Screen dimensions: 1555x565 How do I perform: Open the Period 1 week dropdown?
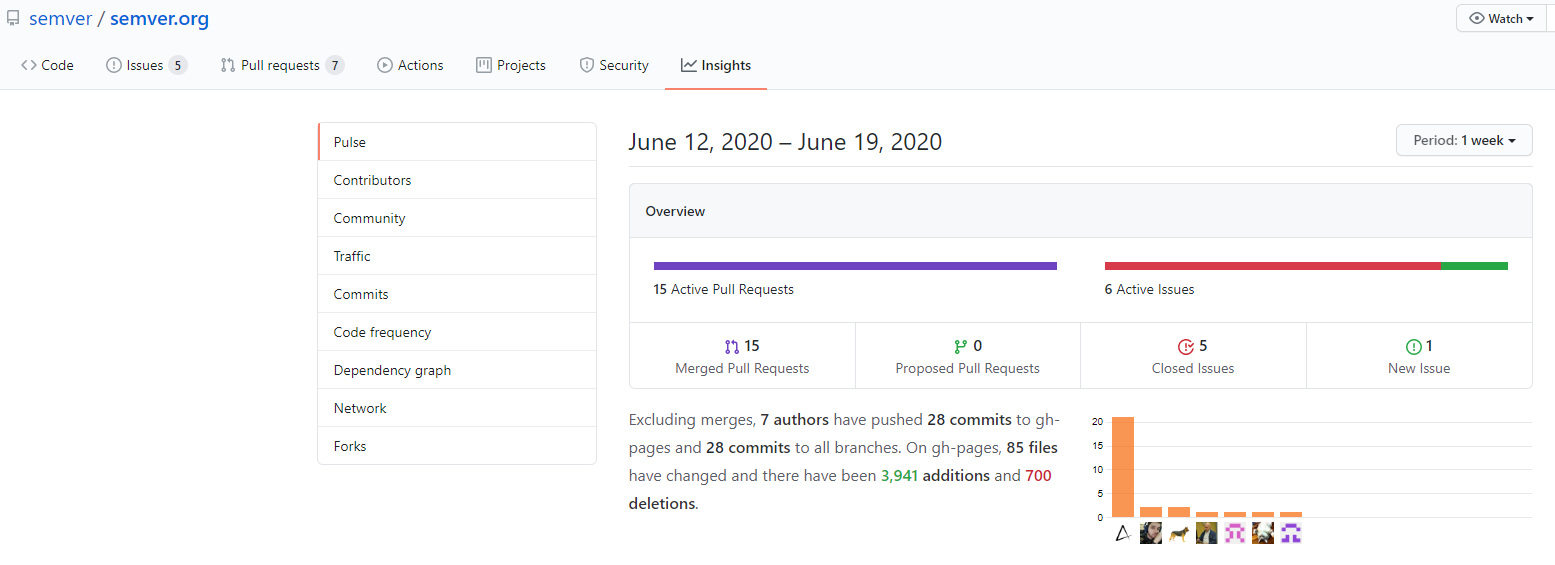pyautogui.click(x=1464, y=141)
